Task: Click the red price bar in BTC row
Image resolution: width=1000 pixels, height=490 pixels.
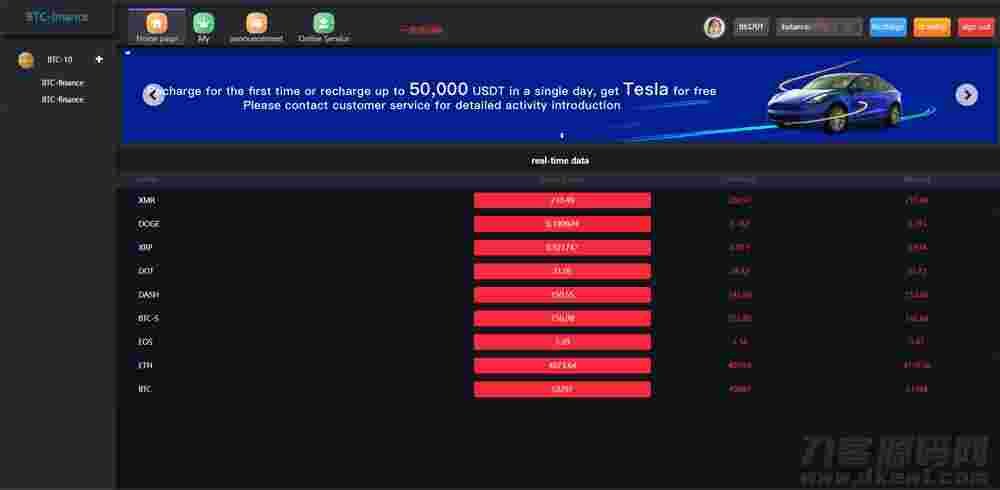Action: coord(562,389)
